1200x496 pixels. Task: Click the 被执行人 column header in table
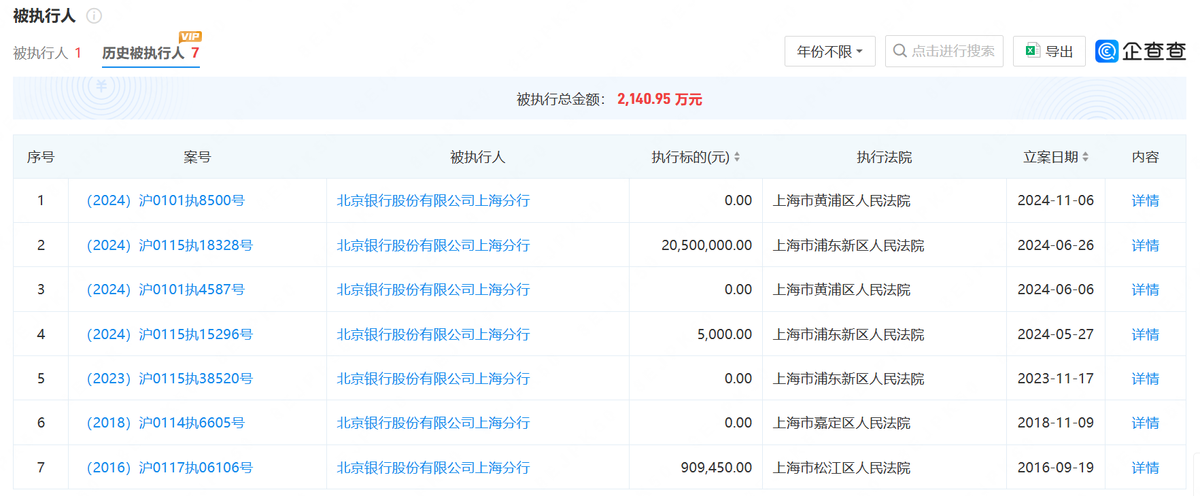click(x=478, y=157)
